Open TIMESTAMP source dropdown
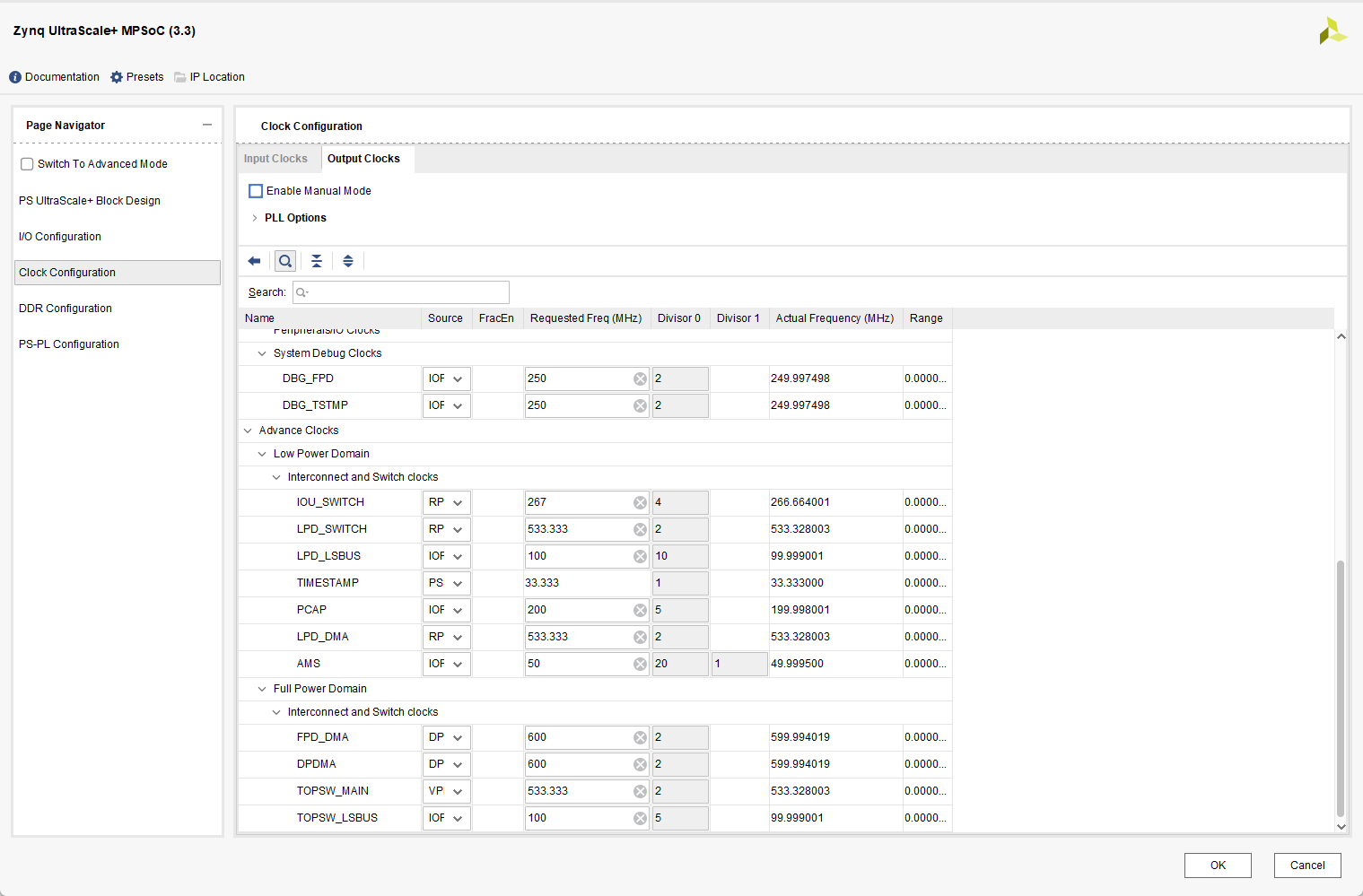1363x896 pixels. pos(447,583)
